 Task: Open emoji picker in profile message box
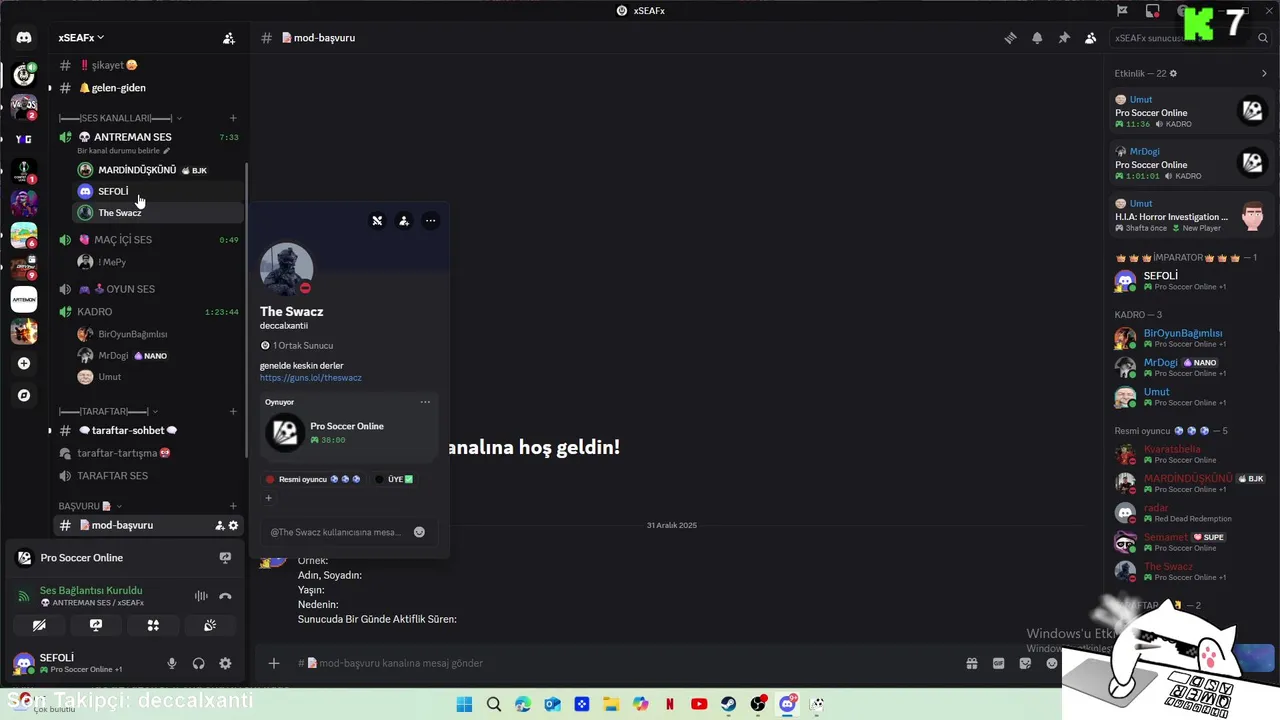pos(419,532)
